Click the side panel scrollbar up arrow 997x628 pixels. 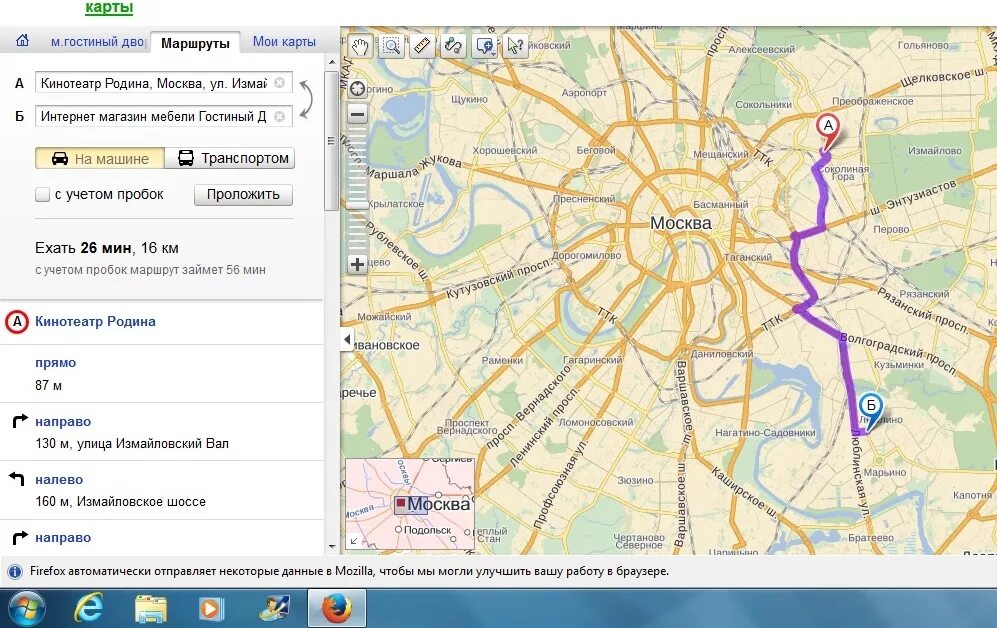click(x=332, y=62)
